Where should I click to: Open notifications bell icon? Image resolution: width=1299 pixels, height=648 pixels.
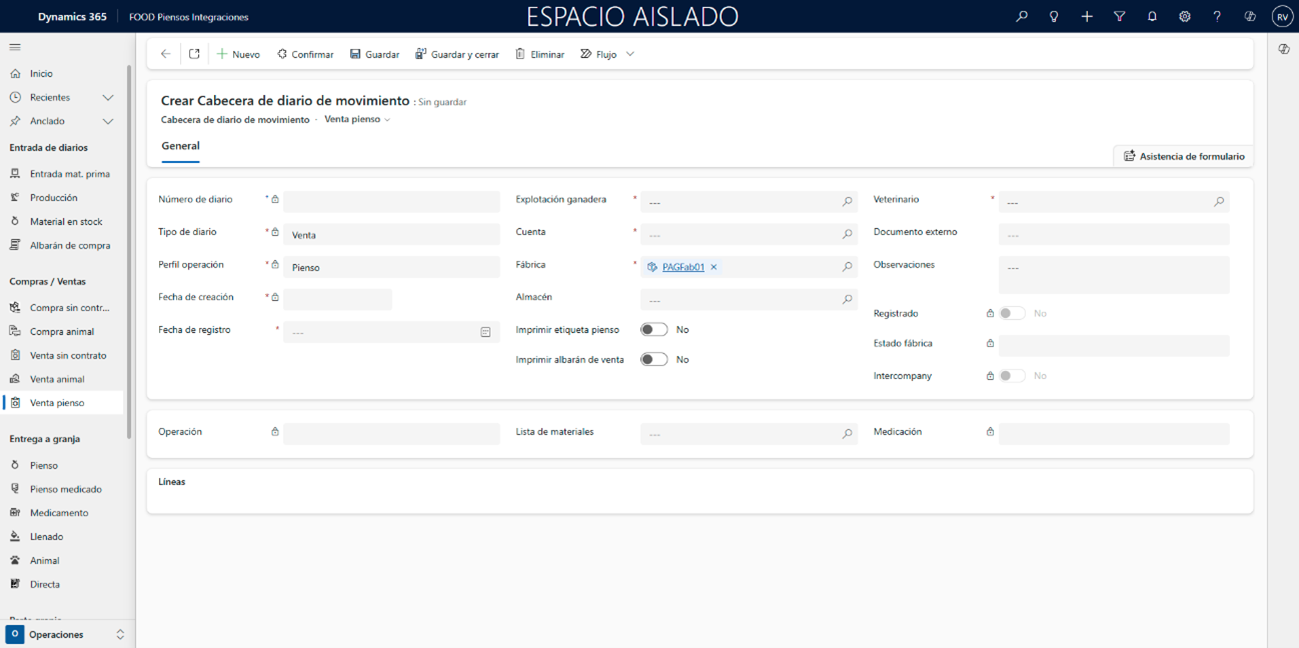[1152, 16]
